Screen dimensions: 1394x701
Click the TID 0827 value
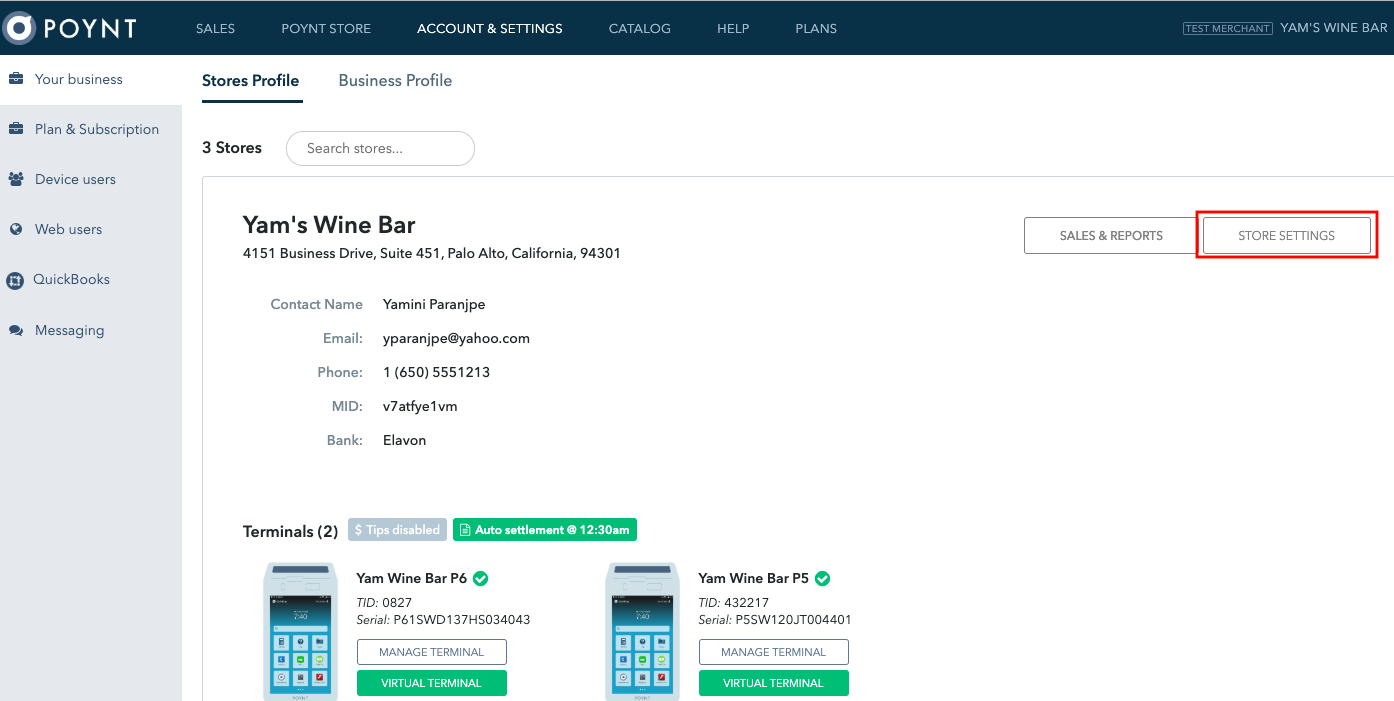point(396,603)
